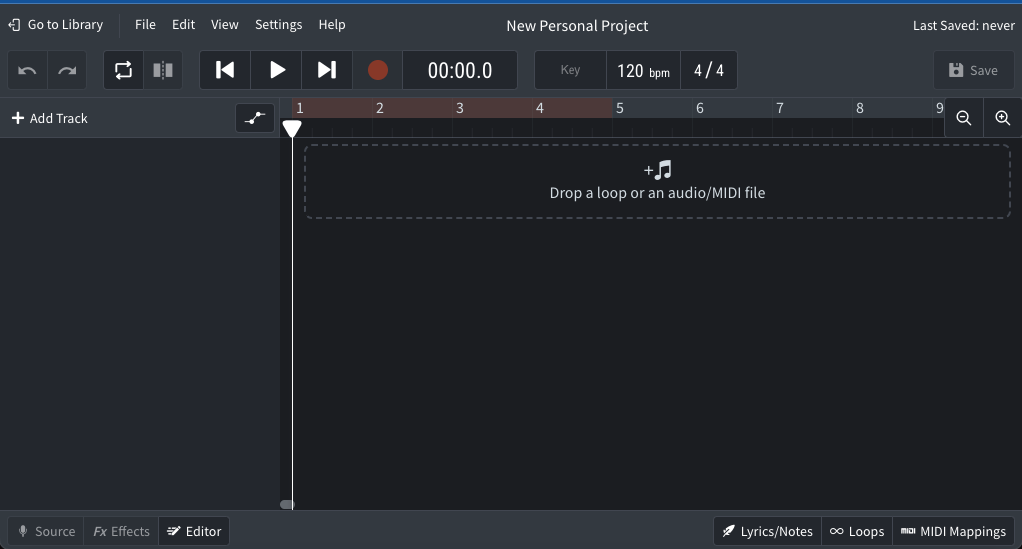
Task: Undo the last action
Action: point(28,71)
